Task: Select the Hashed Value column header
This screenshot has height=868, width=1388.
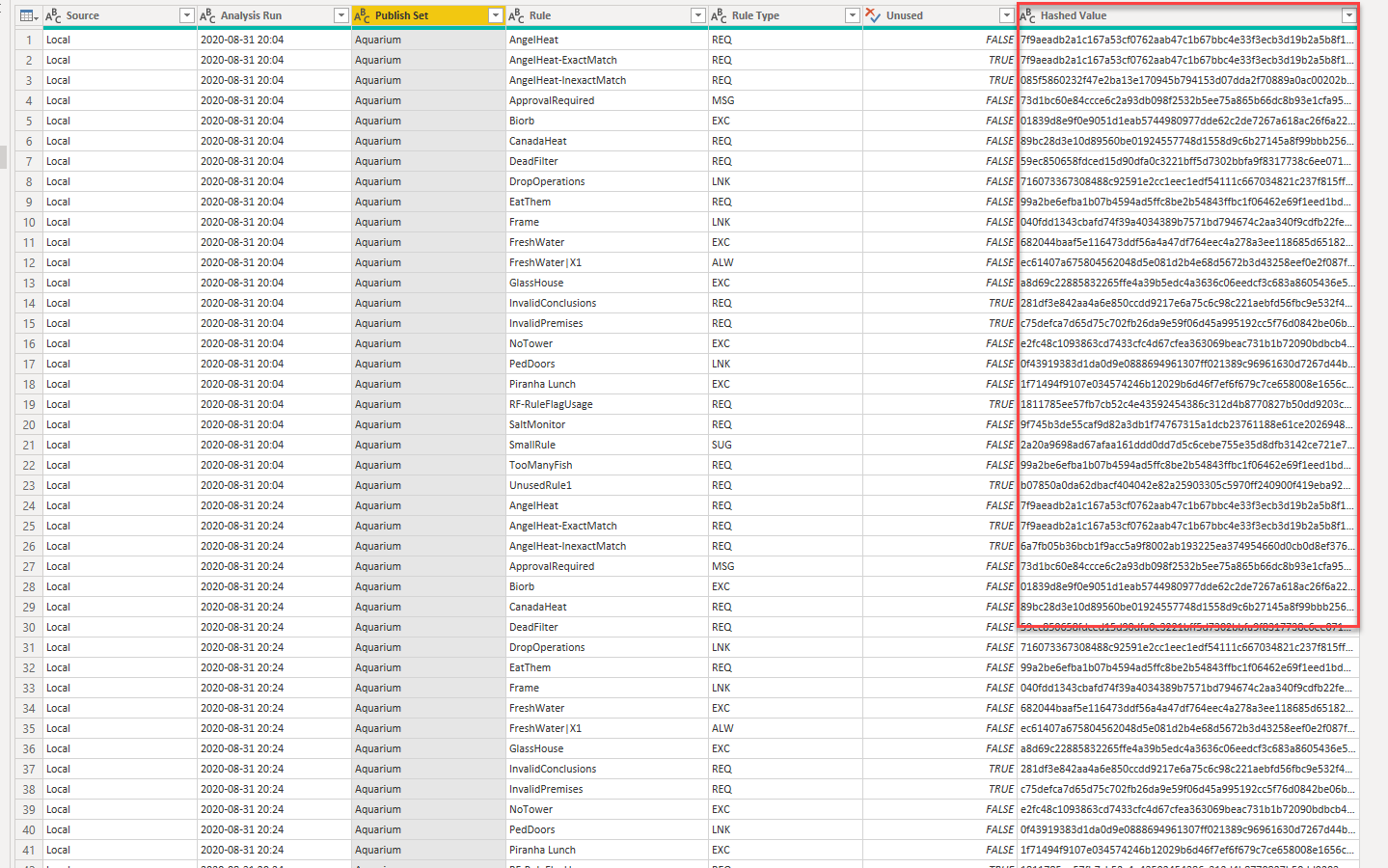Action: pyautogui.click(x=1187, y=15)
